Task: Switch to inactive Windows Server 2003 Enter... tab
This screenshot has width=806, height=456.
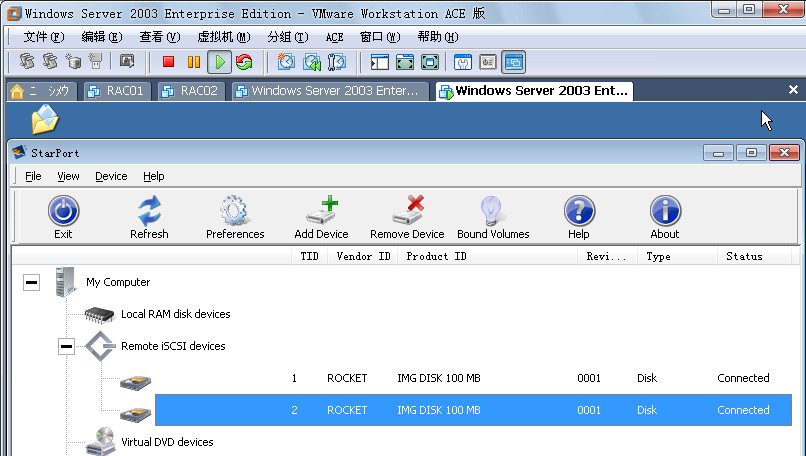Action: click(x=329, y=92)
